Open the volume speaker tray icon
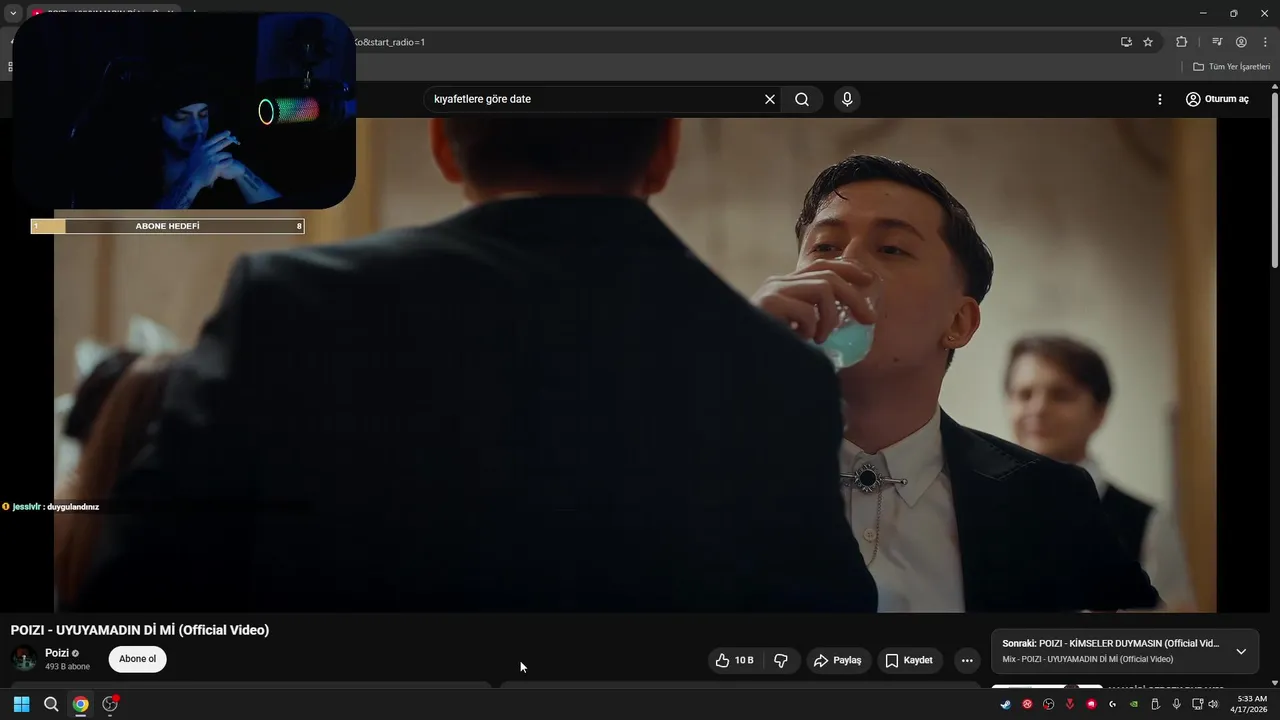 pos(1213,704)
